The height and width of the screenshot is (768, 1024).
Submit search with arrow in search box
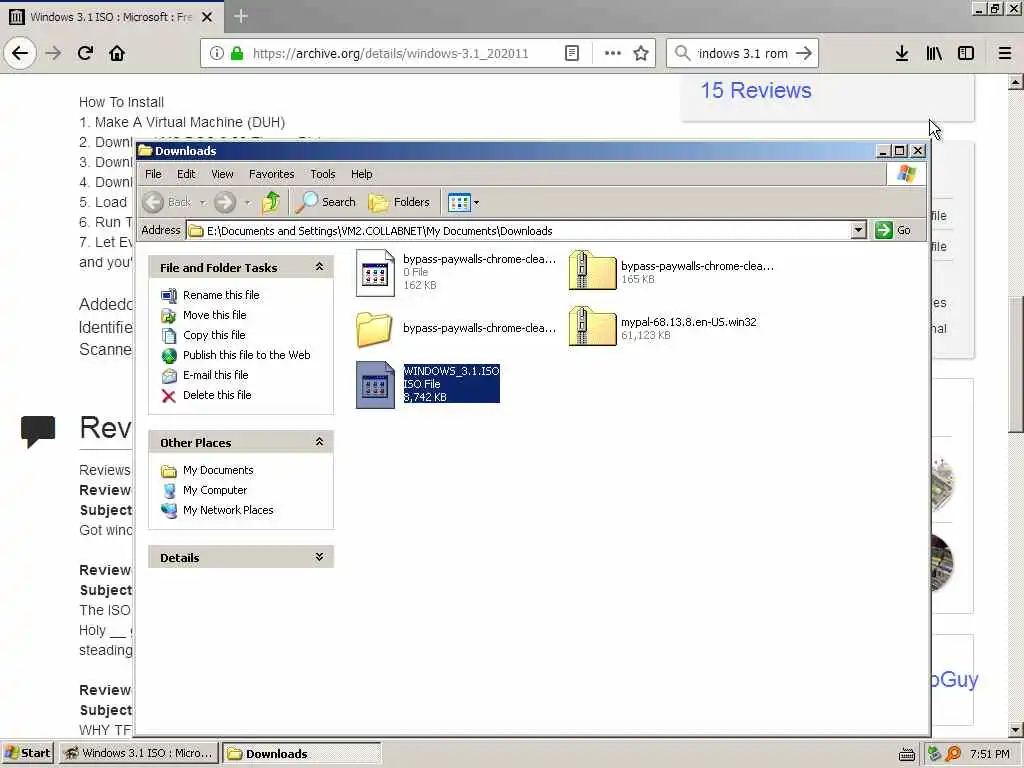(804, 53)
